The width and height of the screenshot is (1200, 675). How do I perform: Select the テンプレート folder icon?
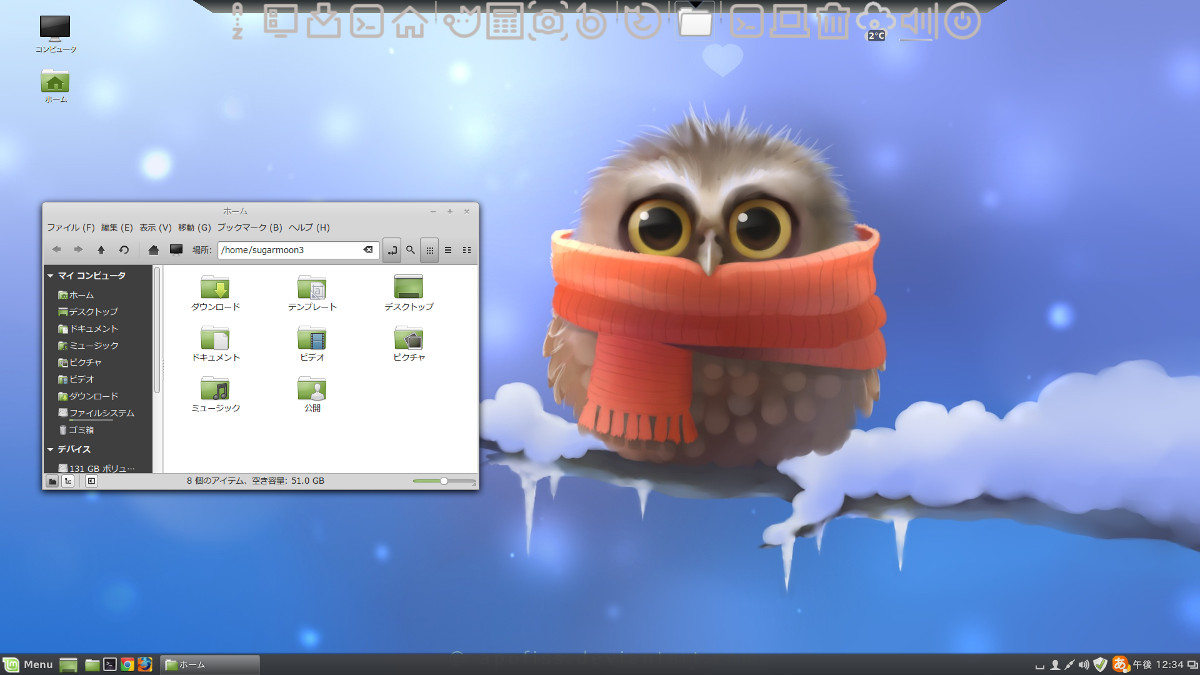pos(312,293)
